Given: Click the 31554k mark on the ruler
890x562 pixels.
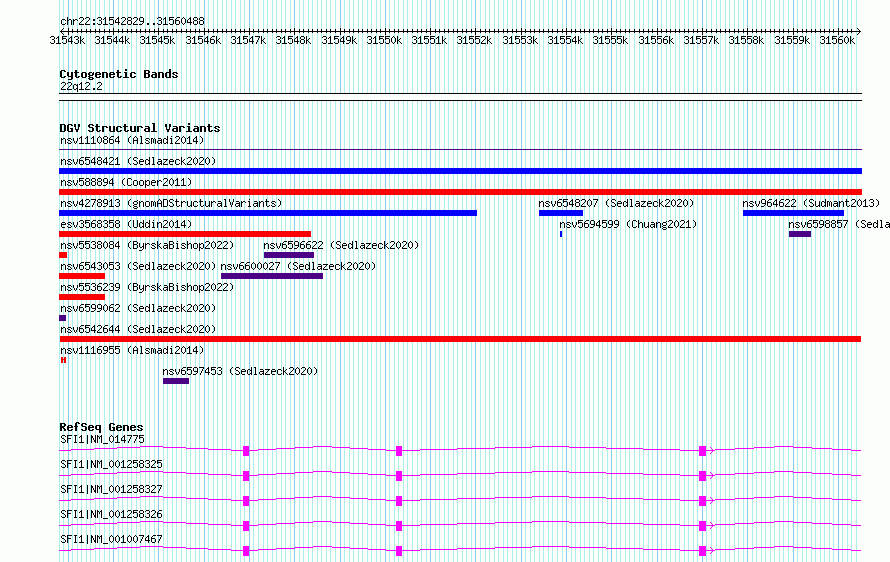Looking at the screenshot, I should click(x=565, y=40).
